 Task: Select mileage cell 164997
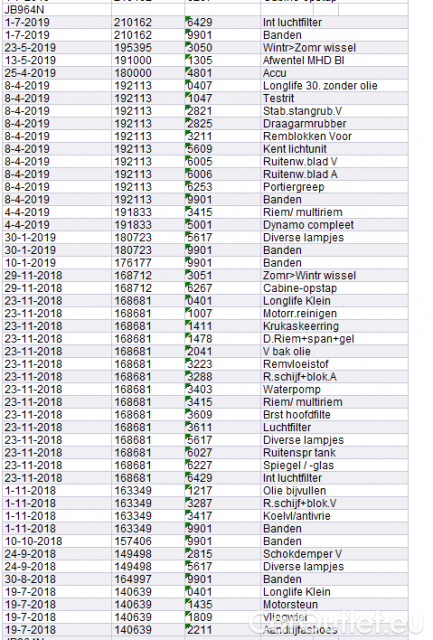coord(148,579)
